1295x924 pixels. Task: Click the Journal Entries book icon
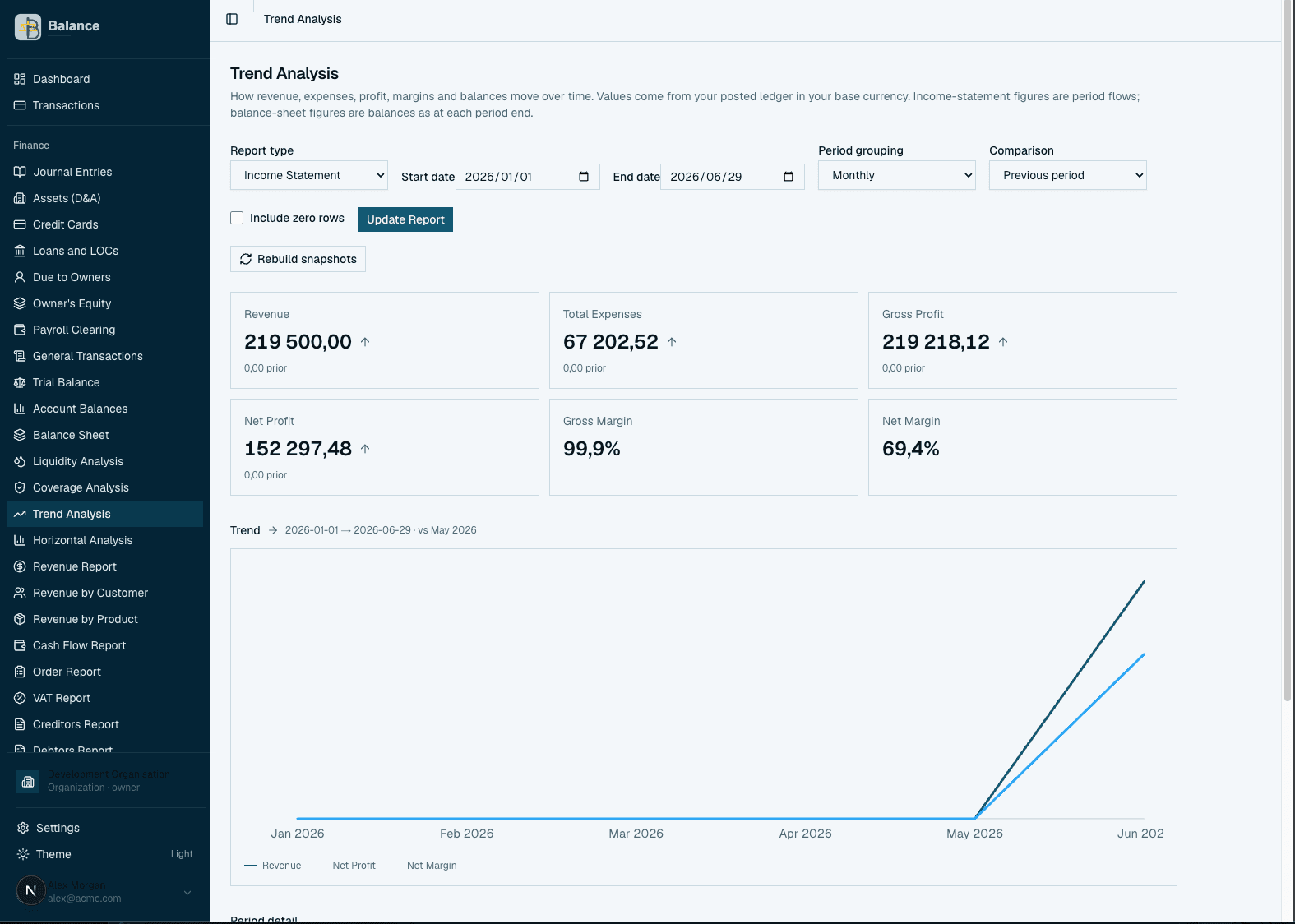click(x=20, y=172)
